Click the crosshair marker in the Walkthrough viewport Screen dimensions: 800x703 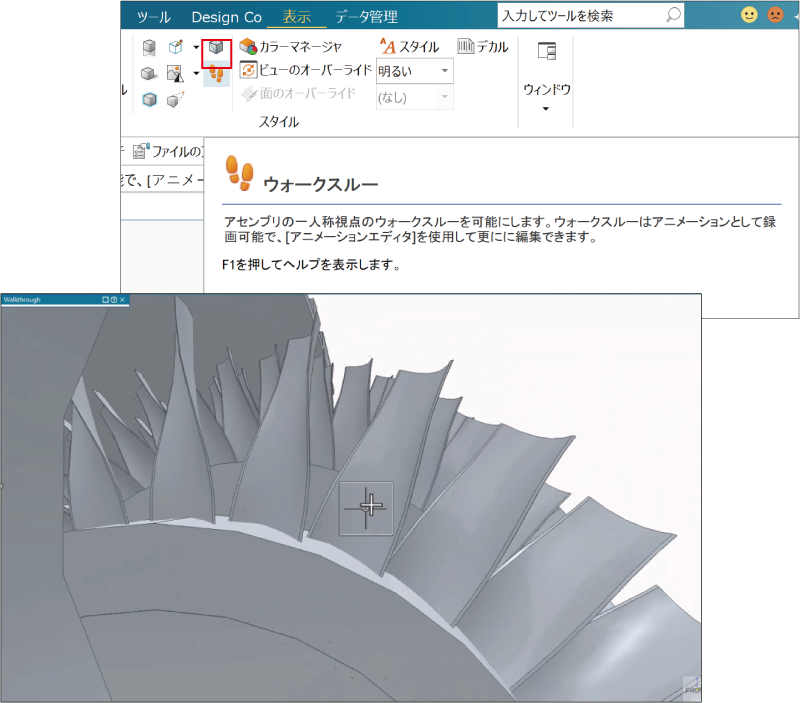tap(366, 507)
